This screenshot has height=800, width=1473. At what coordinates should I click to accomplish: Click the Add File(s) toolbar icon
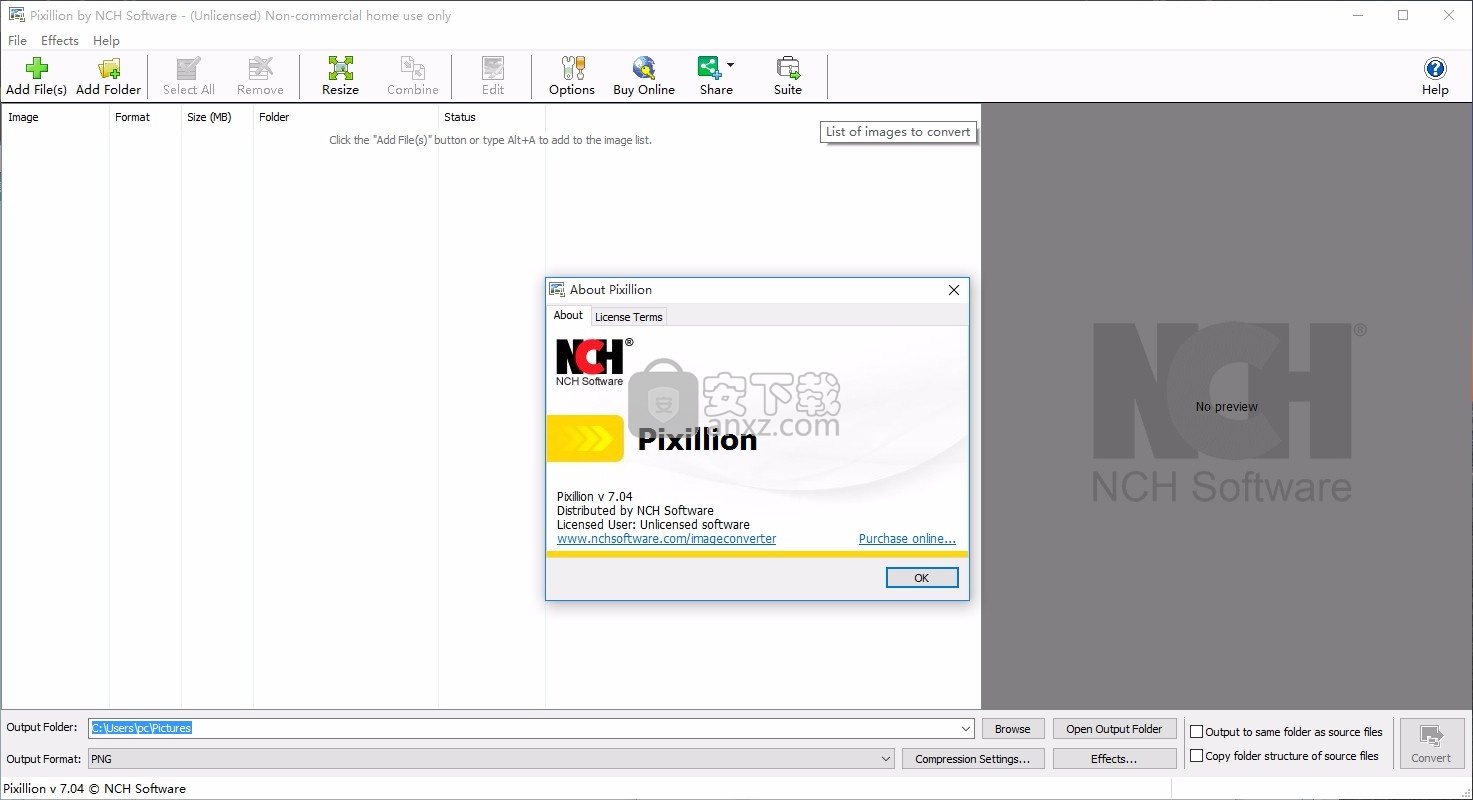pos(37,76)
